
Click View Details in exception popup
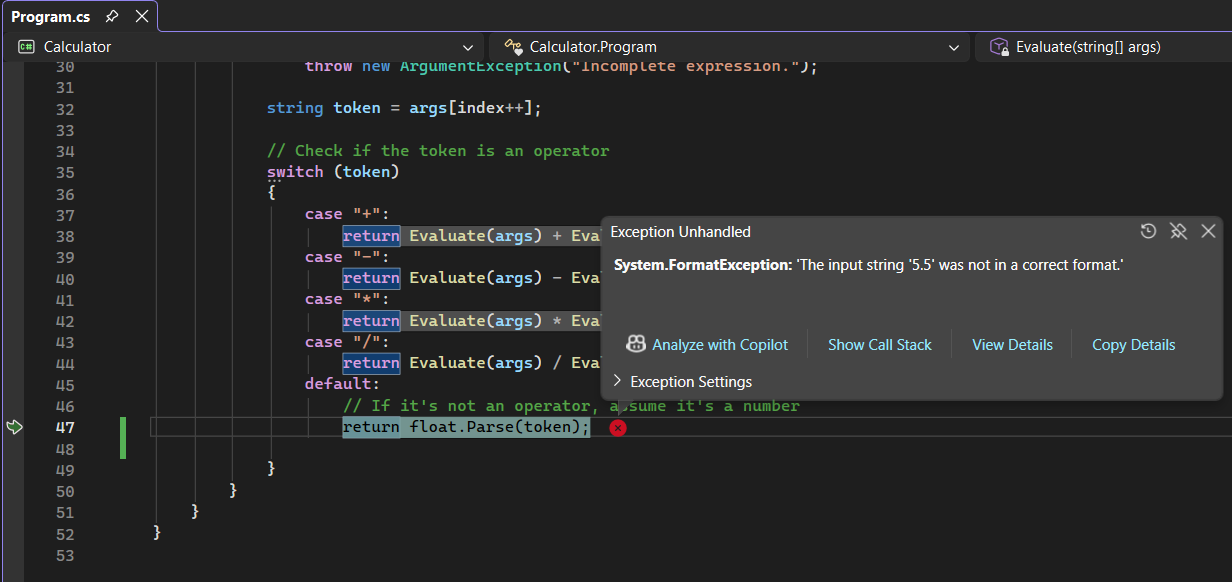click(x=1012, y=344)
